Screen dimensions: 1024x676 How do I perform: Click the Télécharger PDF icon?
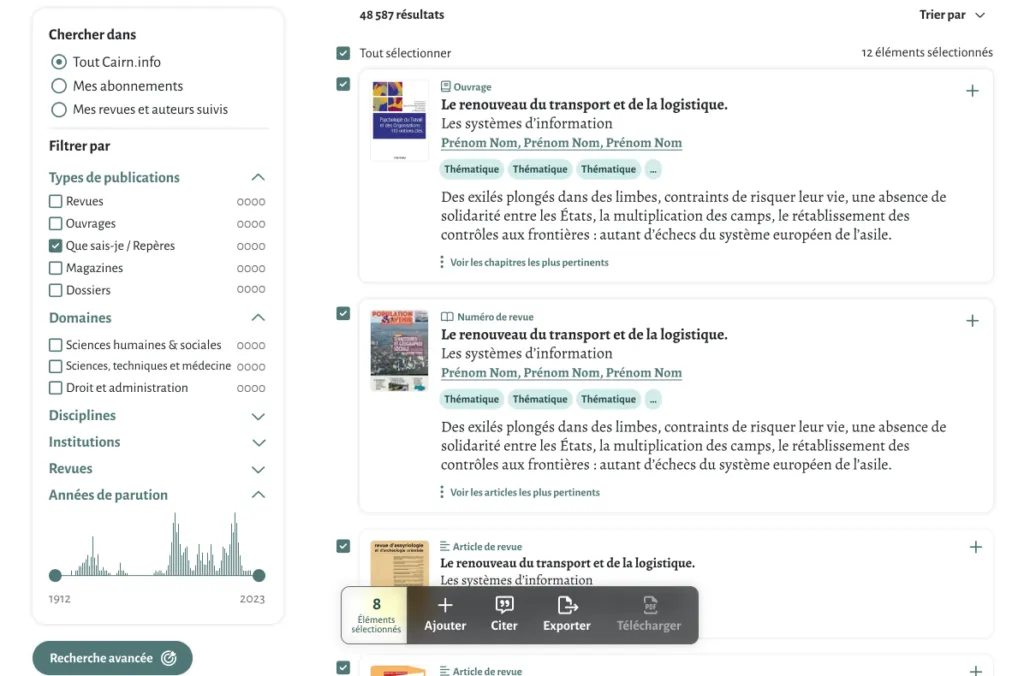point(649,605)
